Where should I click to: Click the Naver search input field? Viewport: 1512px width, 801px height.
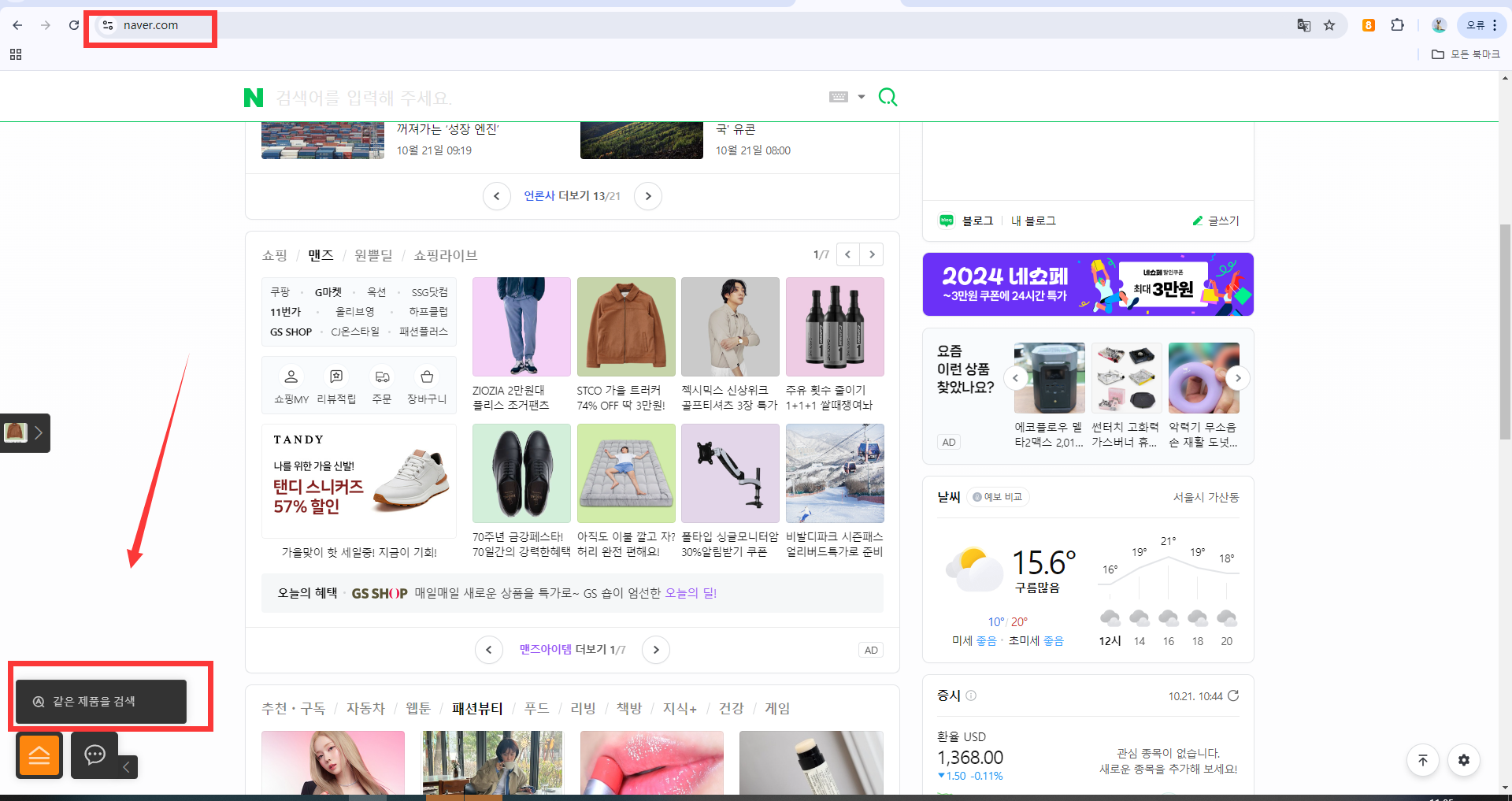543,98
